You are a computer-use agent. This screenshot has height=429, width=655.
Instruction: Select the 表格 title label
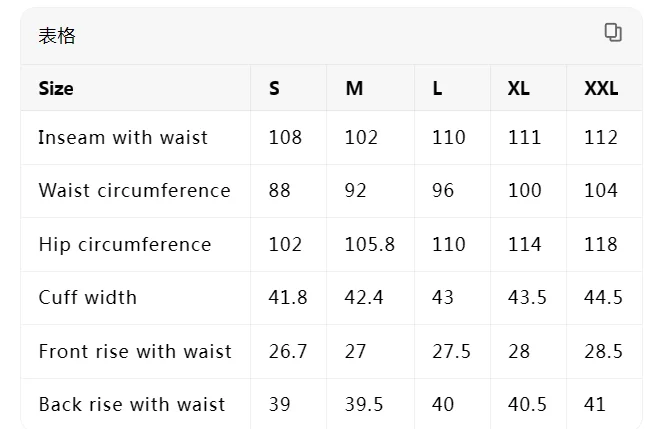pos(57,36)
